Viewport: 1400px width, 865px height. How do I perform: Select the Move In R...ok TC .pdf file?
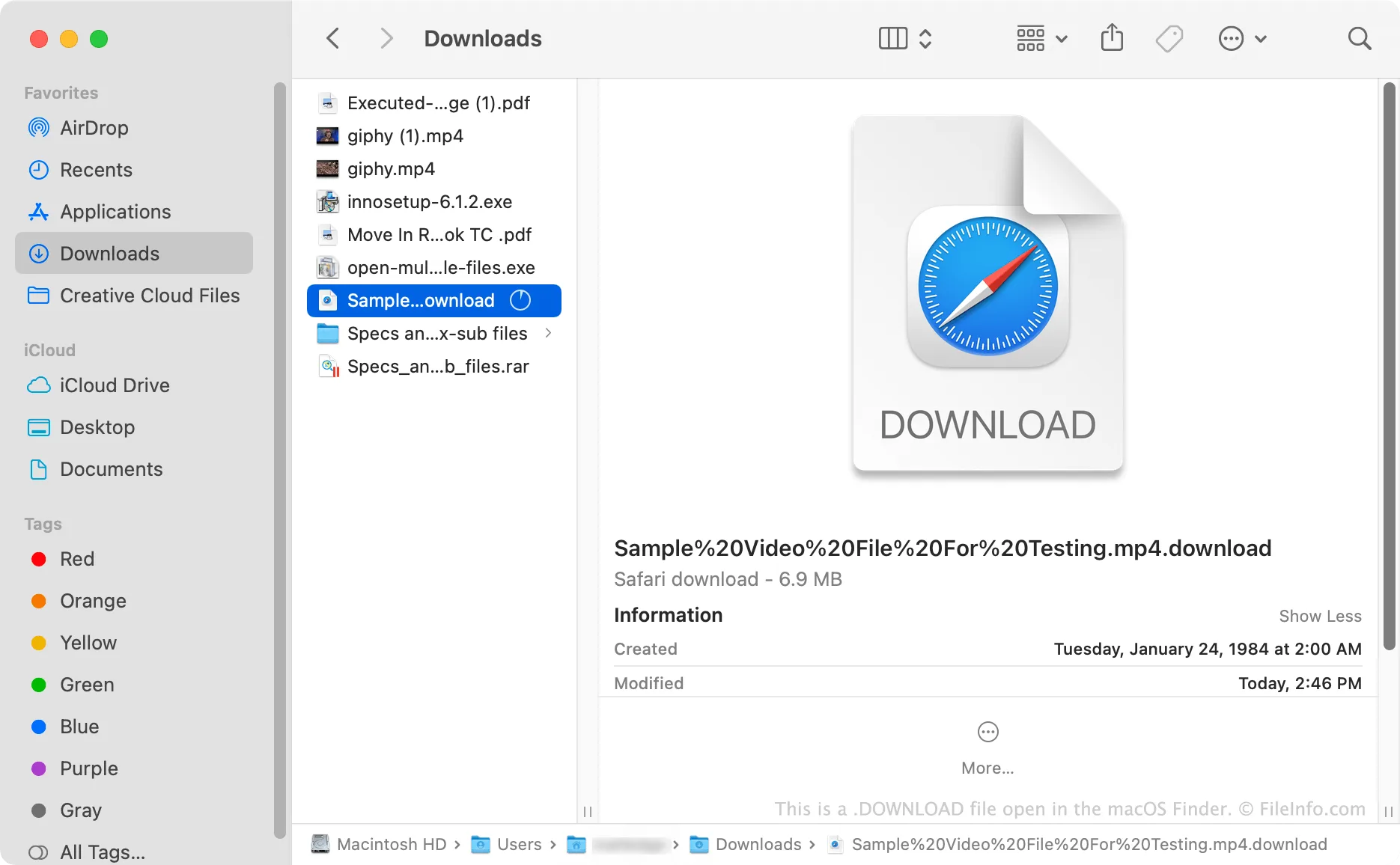coord(434,235)
